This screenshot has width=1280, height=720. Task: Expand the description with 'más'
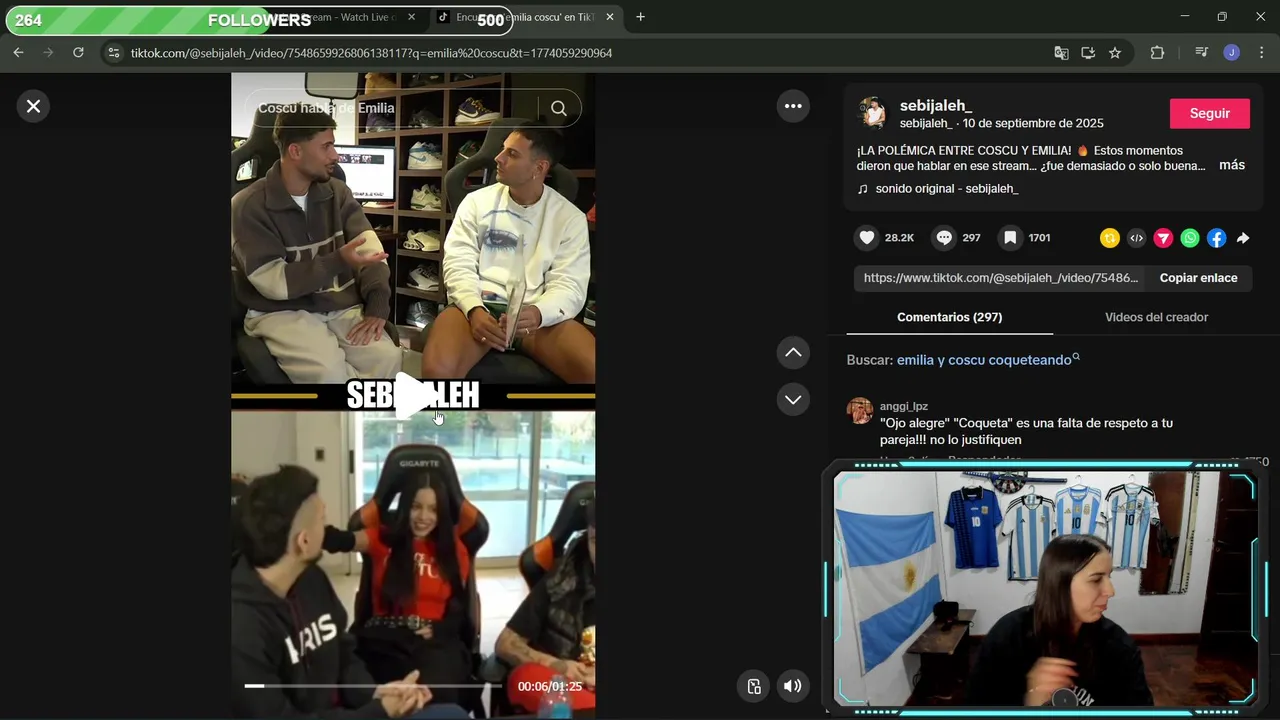pos(1232,165)
